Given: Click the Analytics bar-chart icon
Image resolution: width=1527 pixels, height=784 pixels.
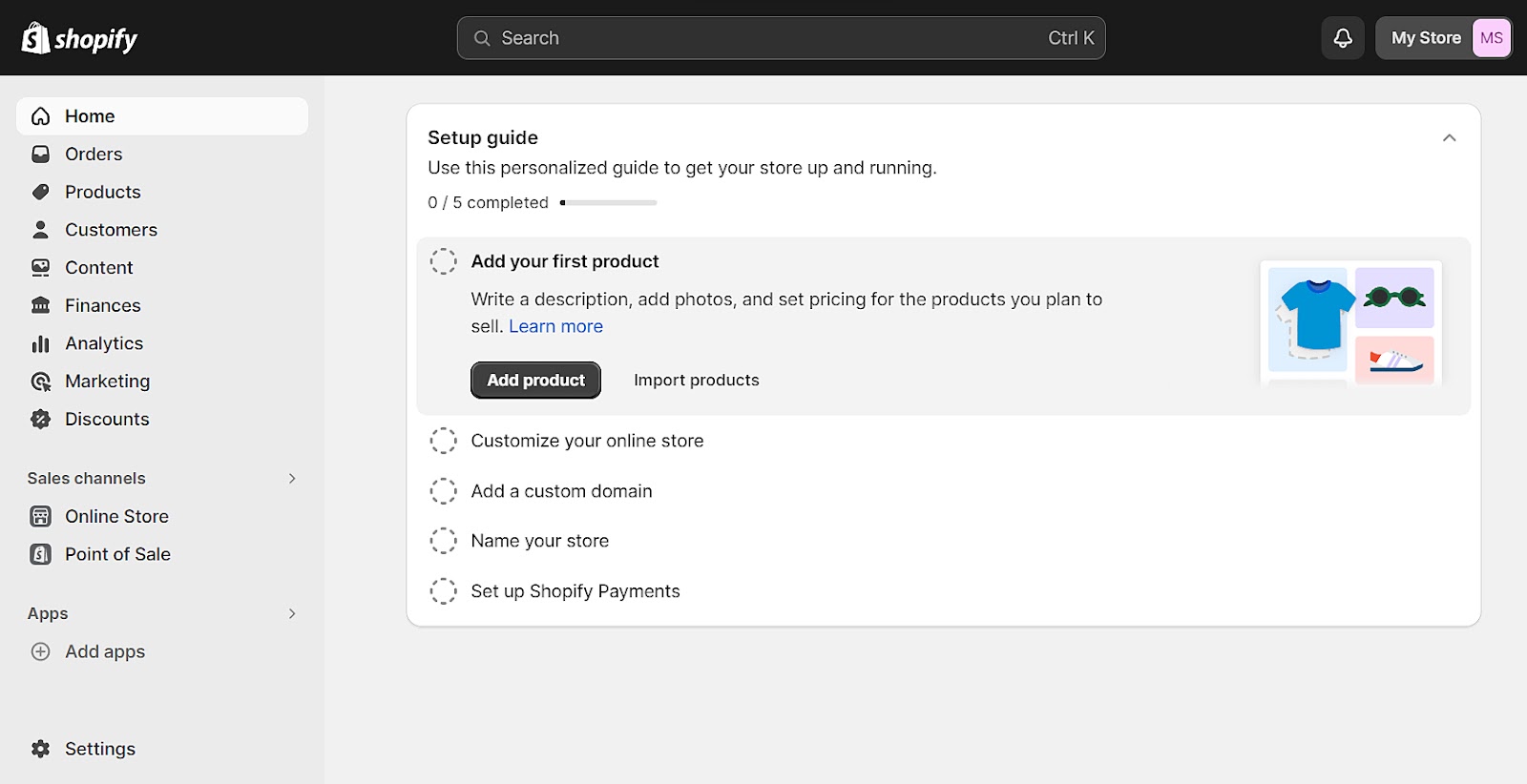Looking at the screenshot, I should tap(40, 342).
